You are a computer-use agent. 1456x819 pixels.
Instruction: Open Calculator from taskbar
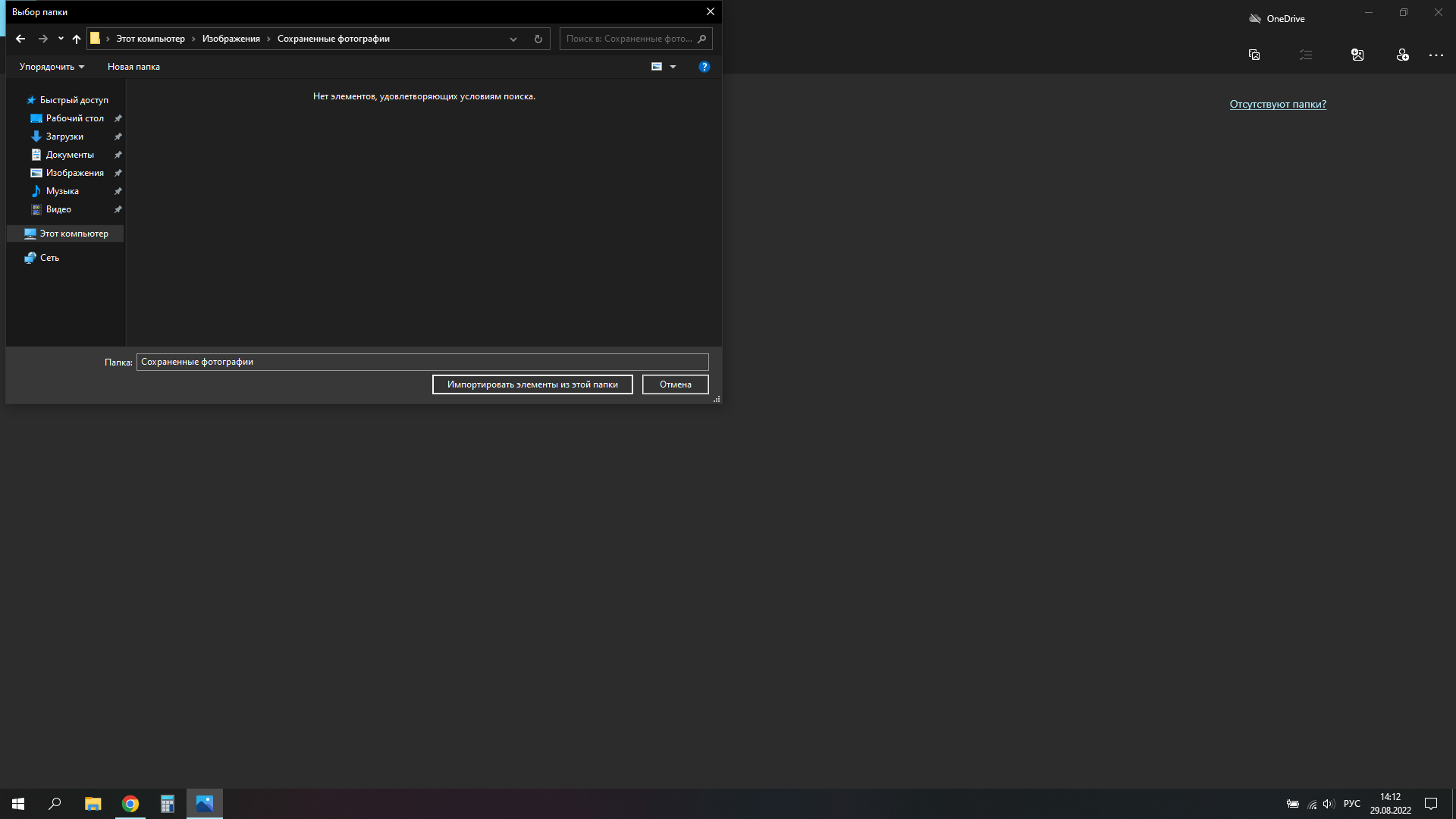click(168, 804)
